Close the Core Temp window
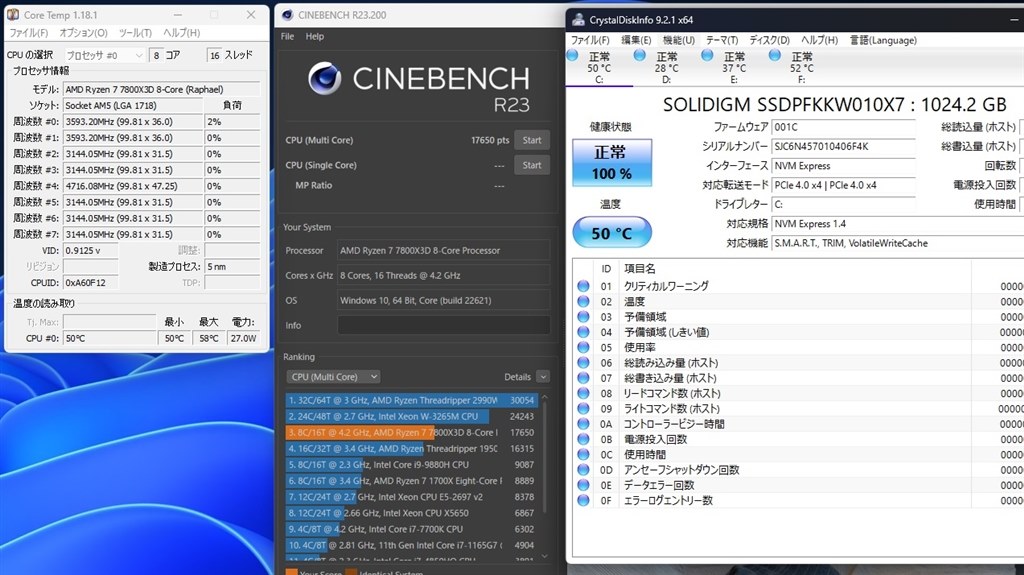Image resolution: width=1024 pixels, height=575 pixels. coord(251,14)
